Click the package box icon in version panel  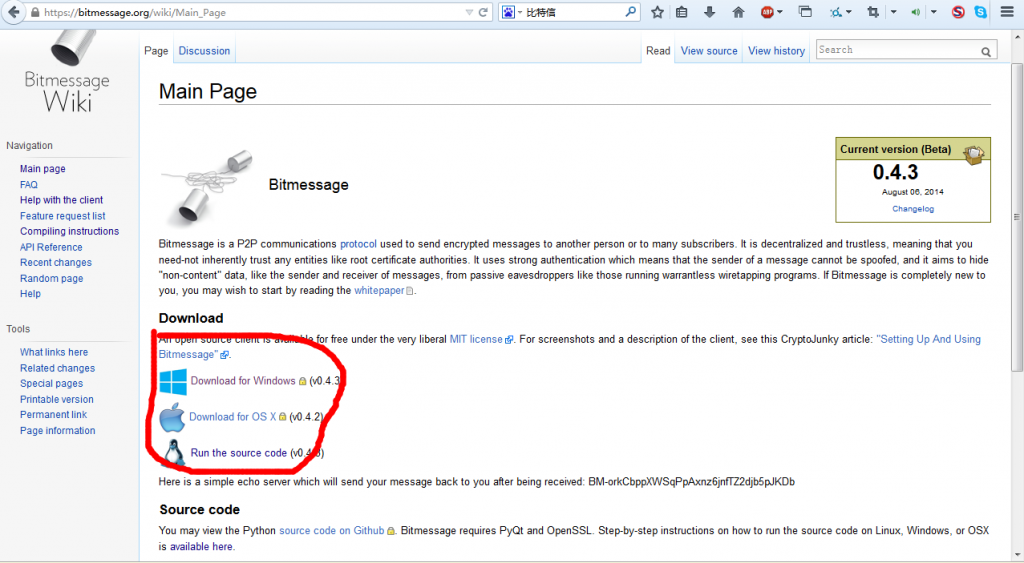click(x=974, y=154)
